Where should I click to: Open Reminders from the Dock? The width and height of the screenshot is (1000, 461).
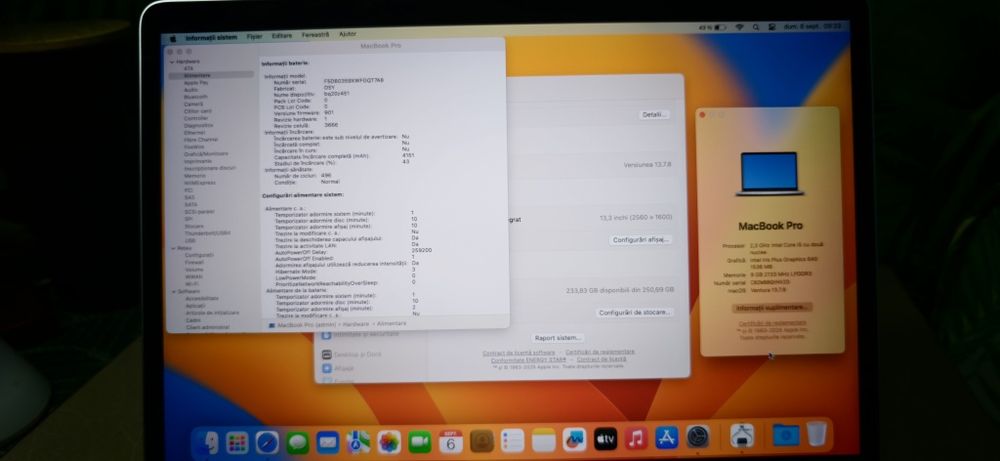(x=512, y=440)
